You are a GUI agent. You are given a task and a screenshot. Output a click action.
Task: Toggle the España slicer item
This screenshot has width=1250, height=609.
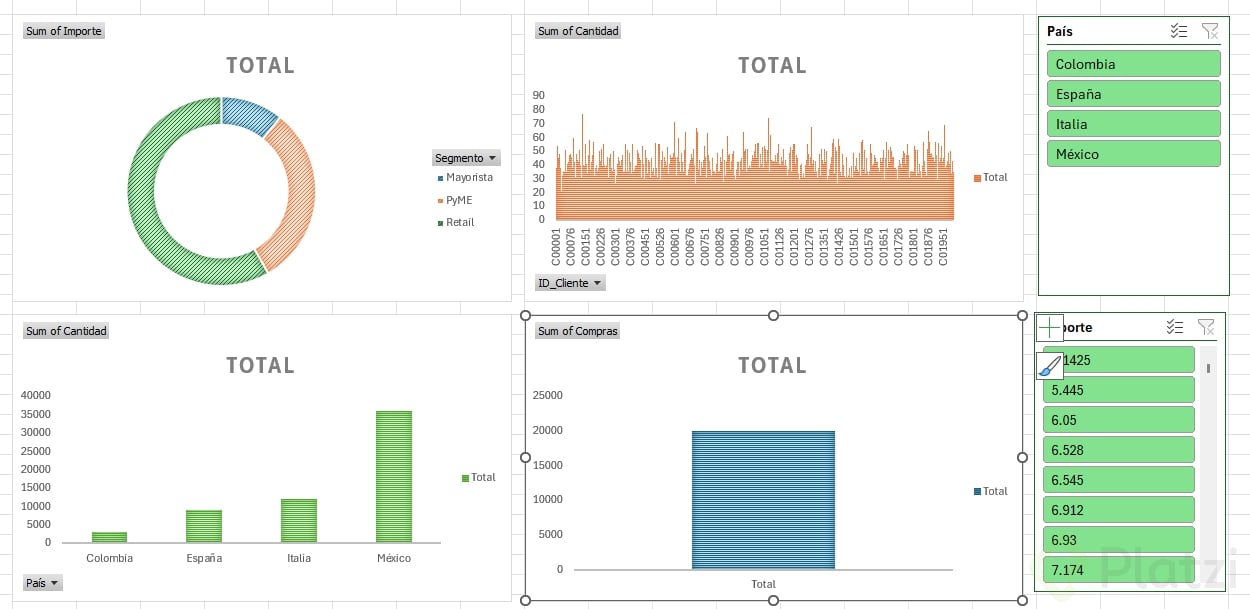[x=1134, y=94]
